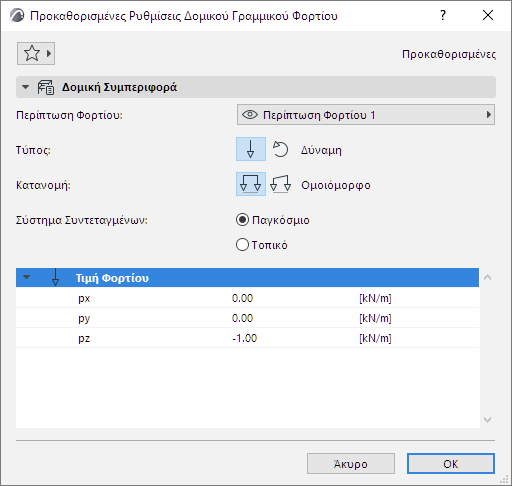
Task: Select the Force load type icon
Action: (x=251, y=149)
